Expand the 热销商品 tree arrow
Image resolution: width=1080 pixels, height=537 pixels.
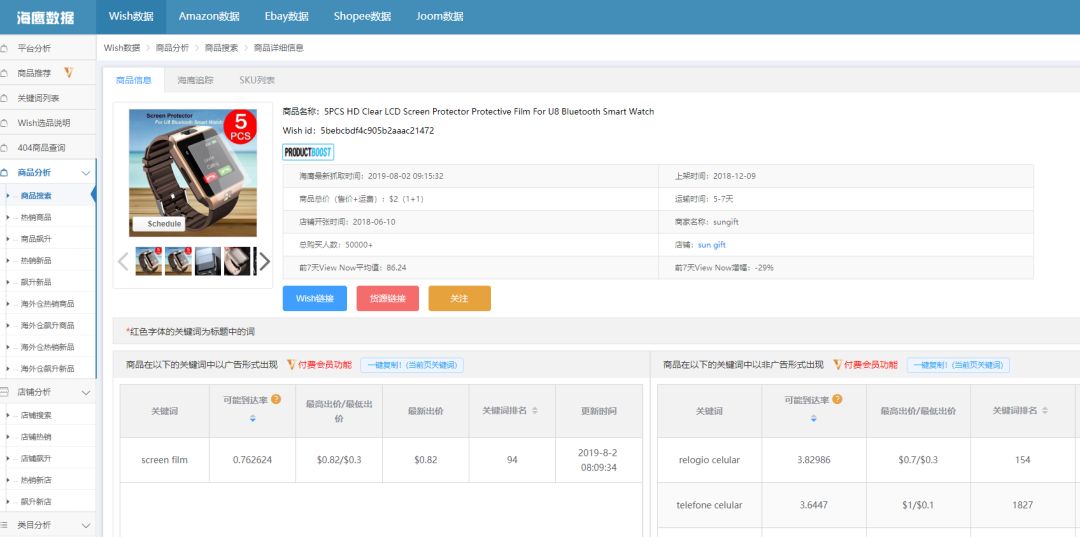pos(8,218)
